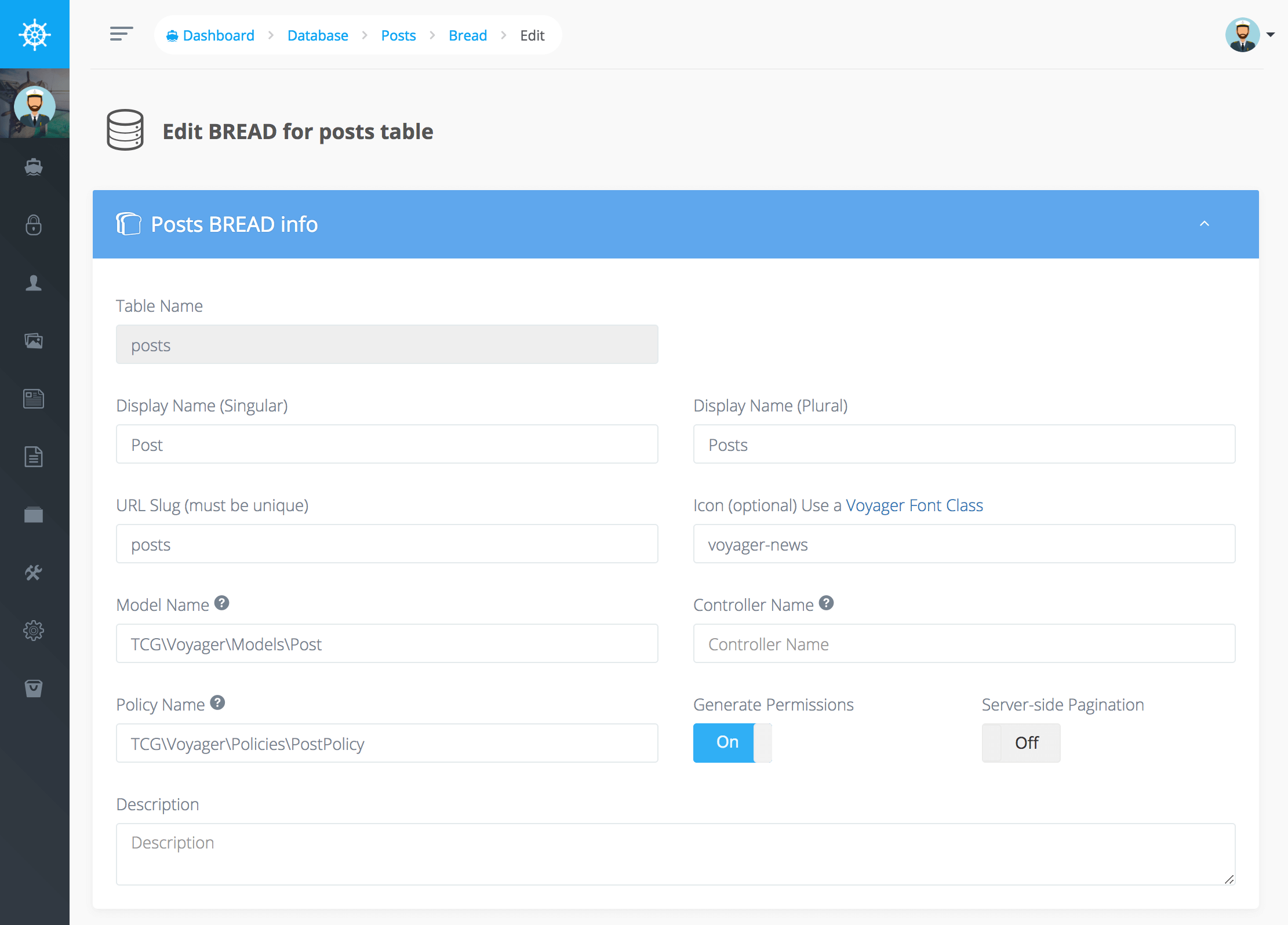Click into the Controller Name field
Viewport: 1288px width, 925px height.
(x=963, y=643)
